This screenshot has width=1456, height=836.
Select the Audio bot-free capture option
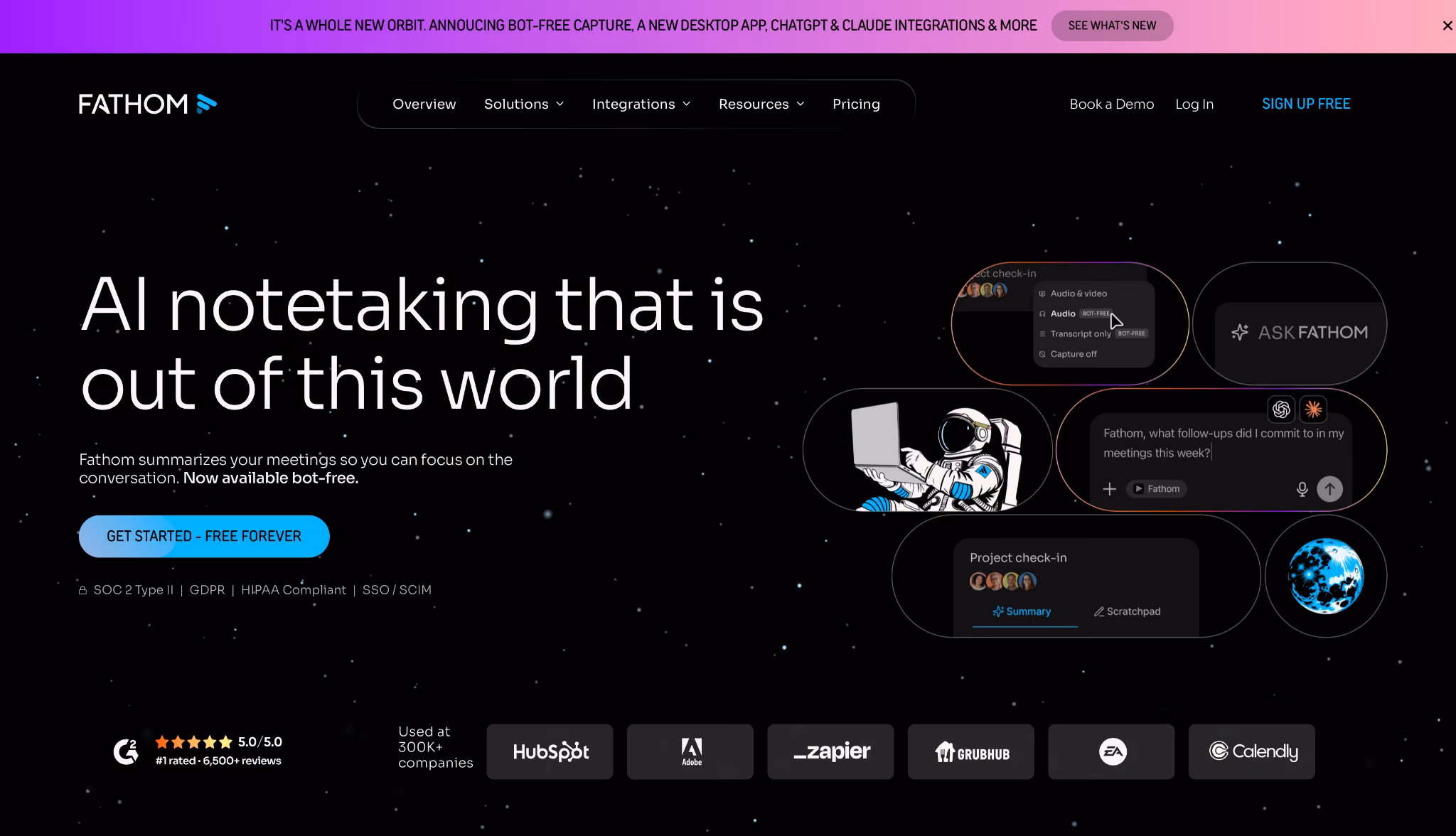(x=1075, y=313)
